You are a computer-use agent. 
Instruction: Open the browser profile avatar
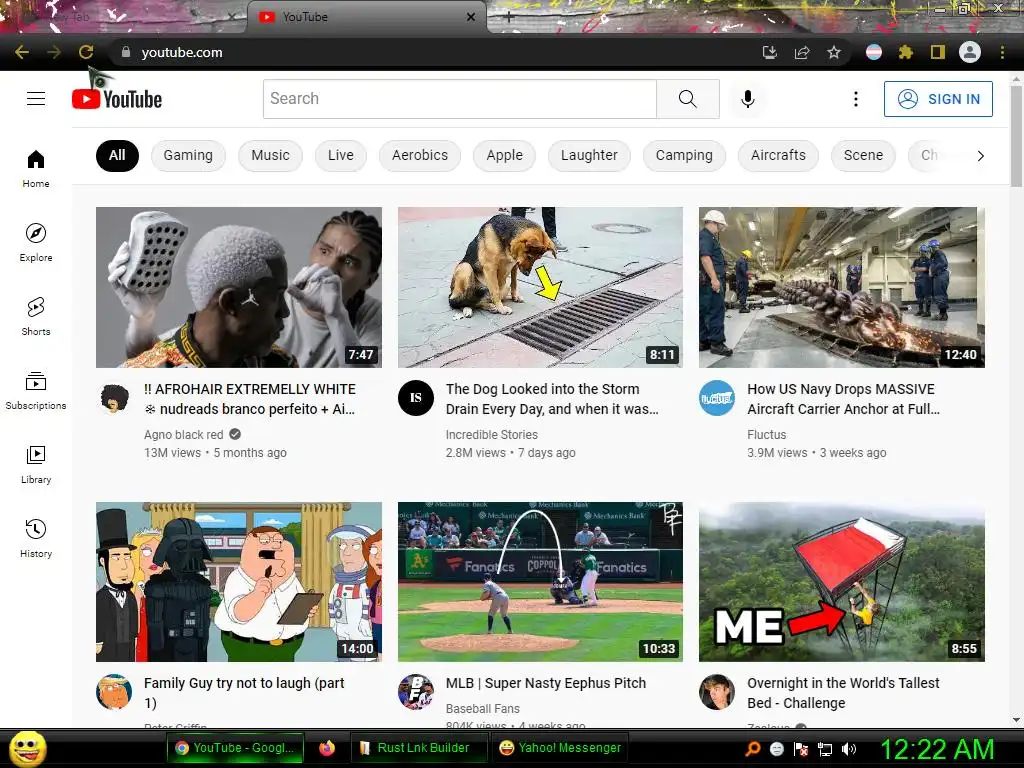click(x=970, y=52)
